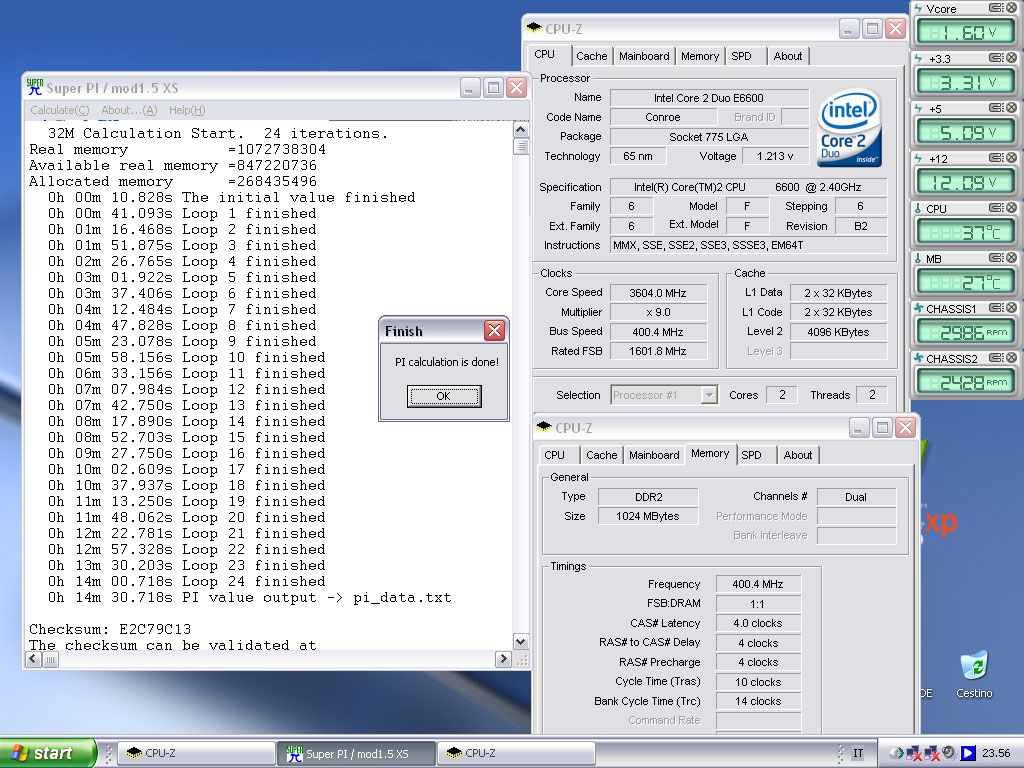Click the processor name 'Intel Core 2 Duo E6600'
This screenshot has width=1024, height=768.
pos(709,98)
